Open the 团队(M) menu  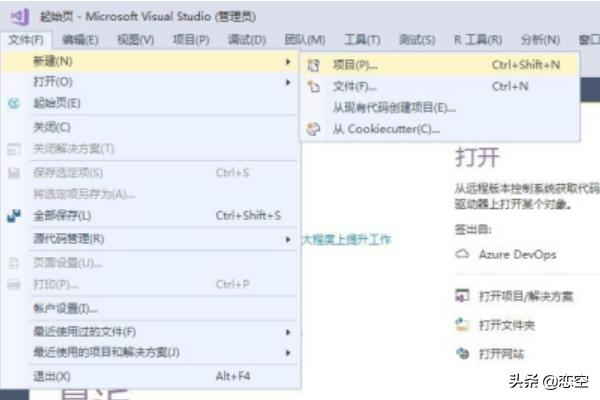point(305,39)
